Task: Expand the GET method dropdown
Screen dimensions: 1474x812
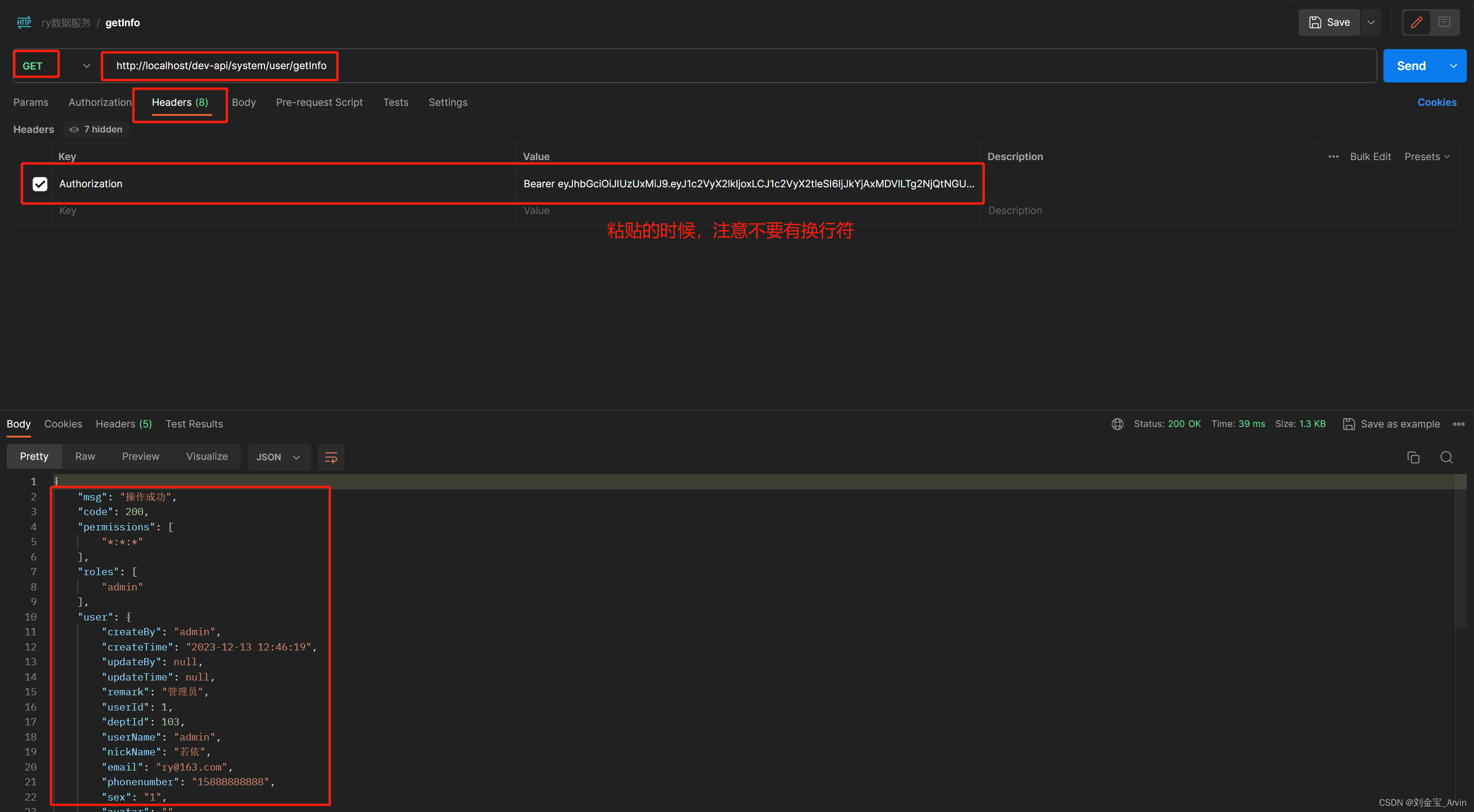Action: pyautogui.click(x=86, y=66)
